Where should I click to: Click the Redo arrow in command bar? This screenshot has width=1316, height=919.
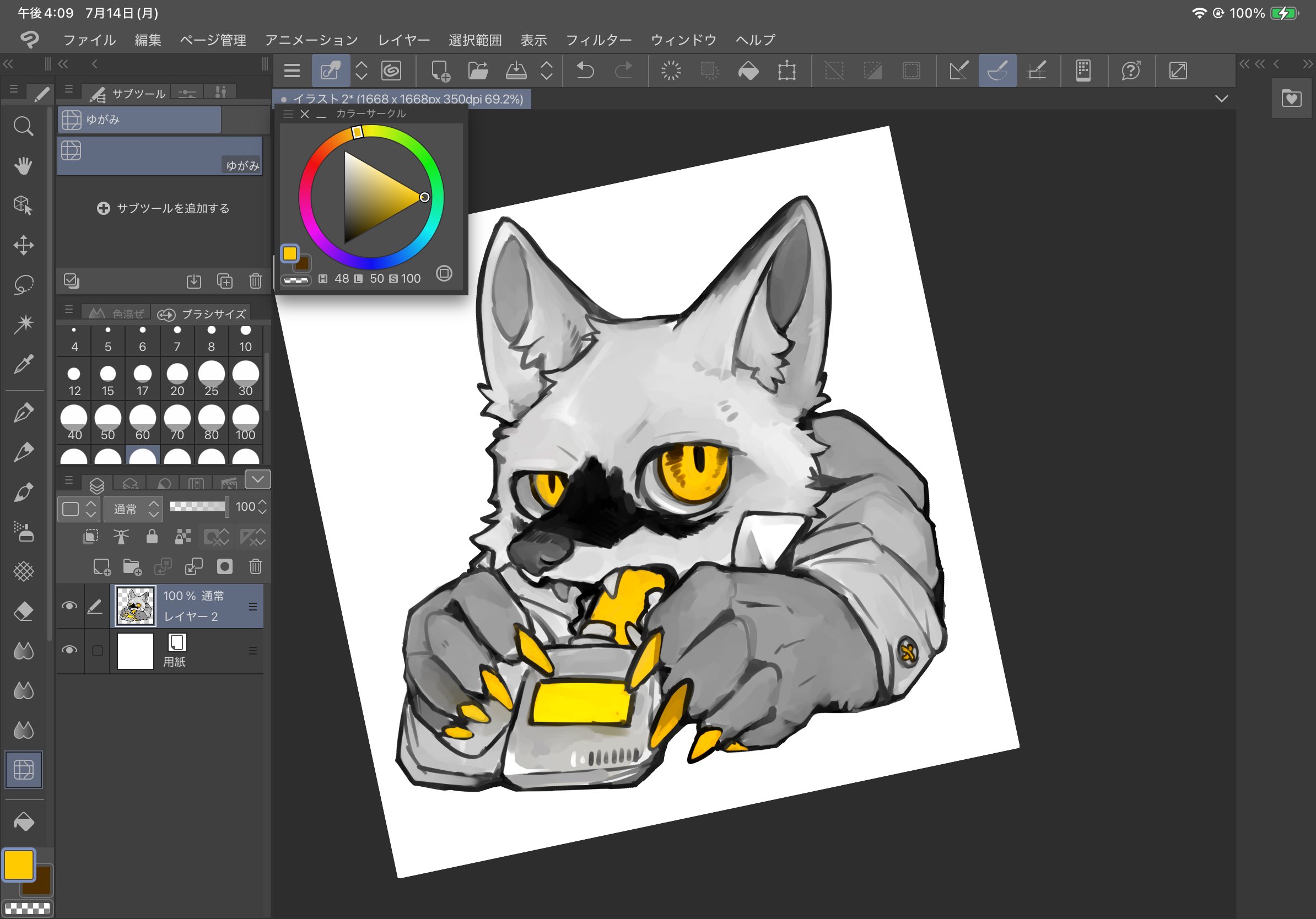tap(624, 71)
